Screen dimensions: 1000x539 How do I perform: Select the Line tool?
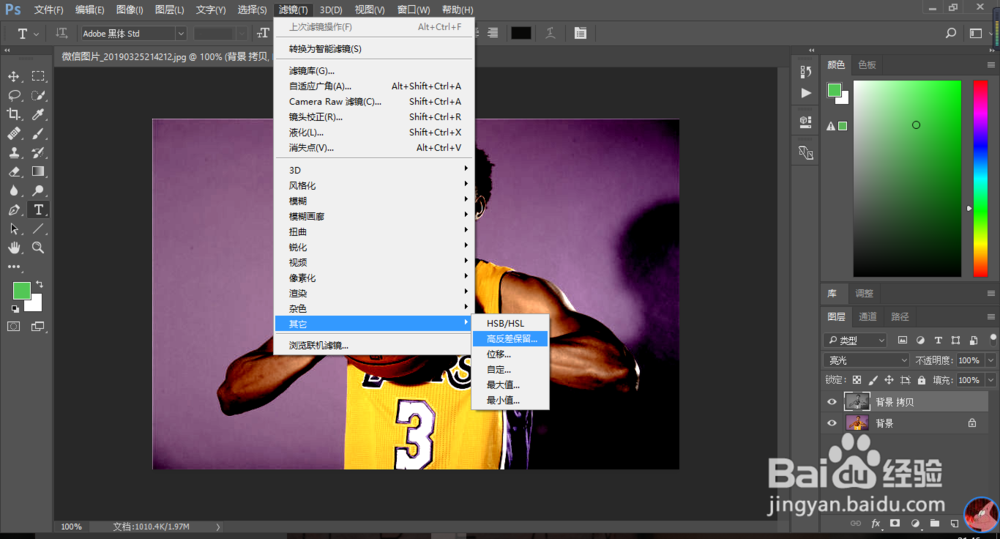(x=38, y=229)
